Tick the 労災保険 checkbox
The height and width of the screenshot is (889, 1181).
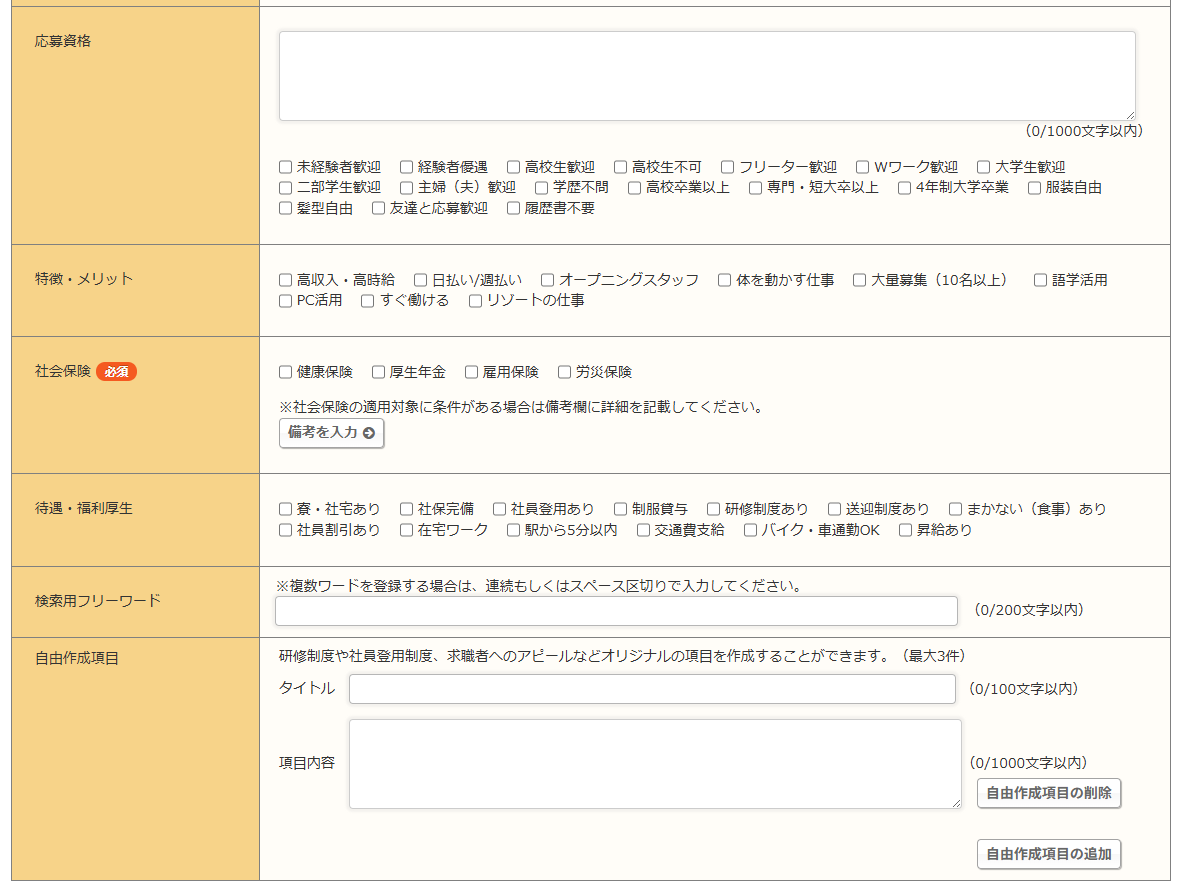pos(565,372)
